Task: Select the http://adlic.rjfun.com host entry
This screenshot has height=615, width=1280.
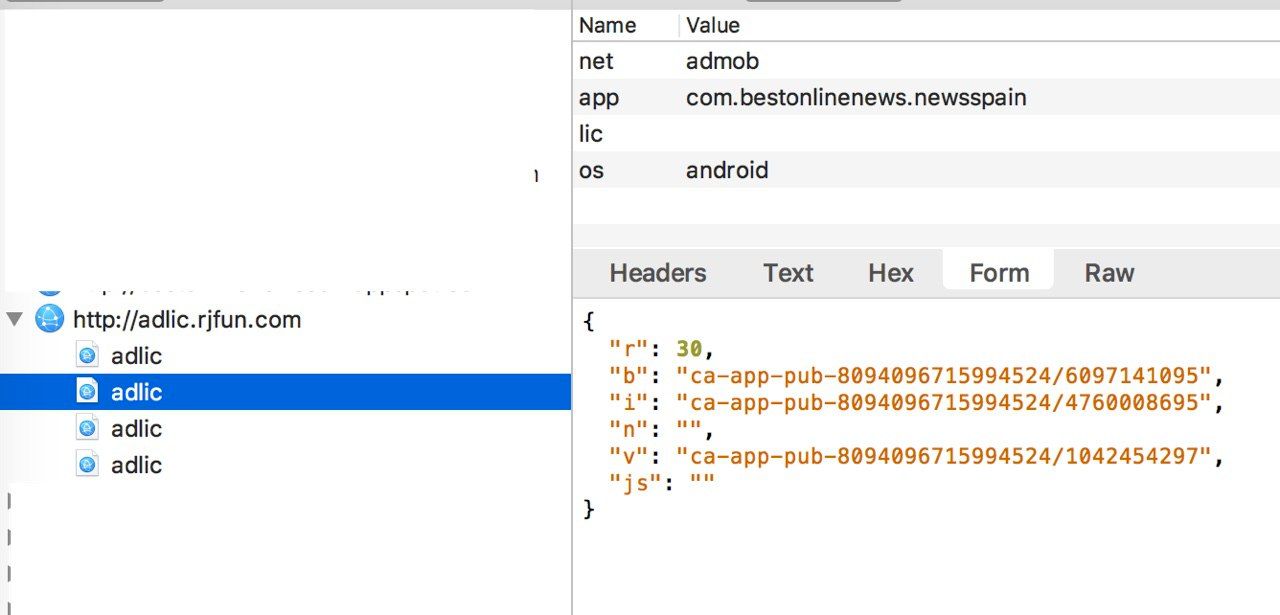Action: click(x=187, y=320)
